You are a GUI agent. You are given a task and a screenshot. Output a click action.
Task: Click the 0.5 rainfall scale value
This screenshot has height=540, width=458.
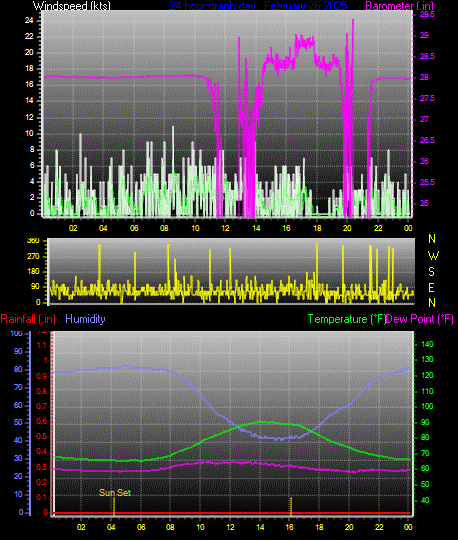(x=42, y=436)
